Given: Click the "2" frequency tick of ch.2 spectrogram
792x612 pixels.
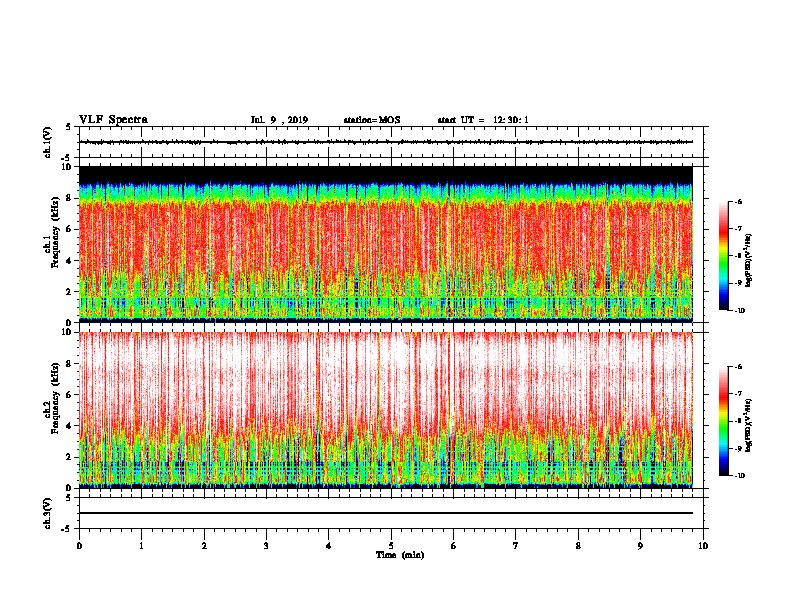Looking at the screenshot, I should click(69, 457).
